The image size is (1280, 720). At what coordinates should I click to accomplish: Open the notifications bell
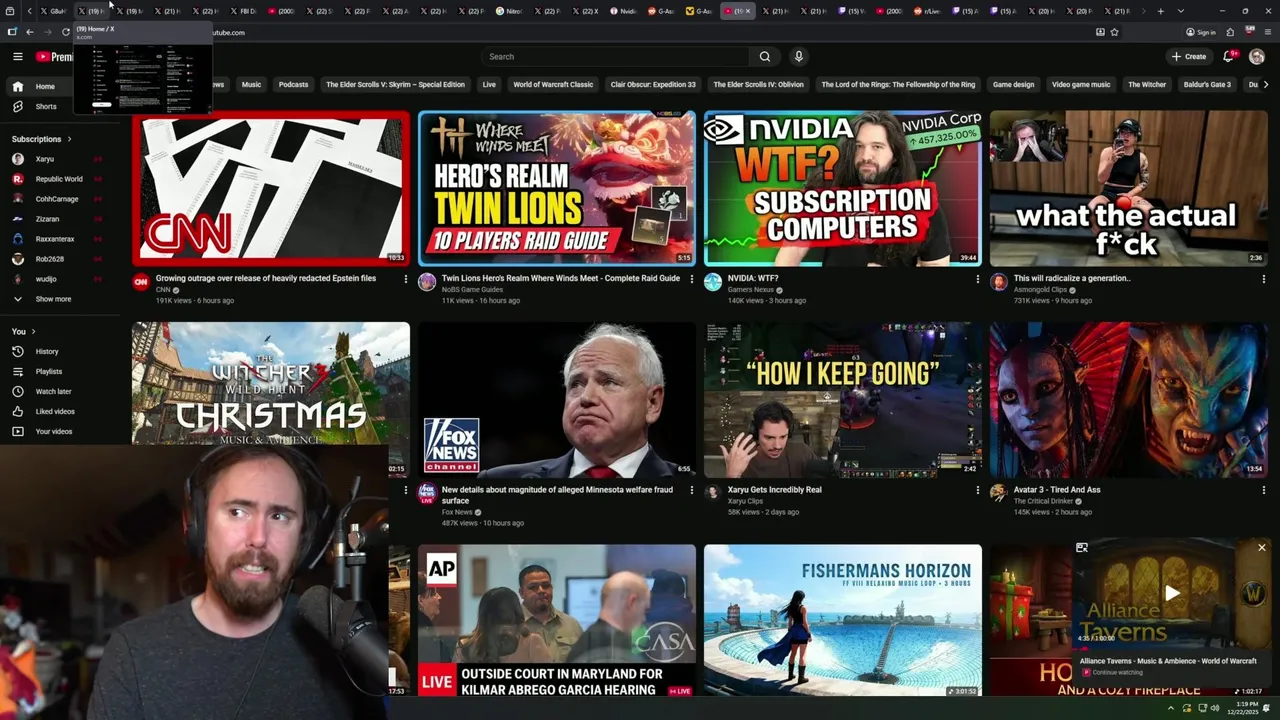pos(1229,57)
